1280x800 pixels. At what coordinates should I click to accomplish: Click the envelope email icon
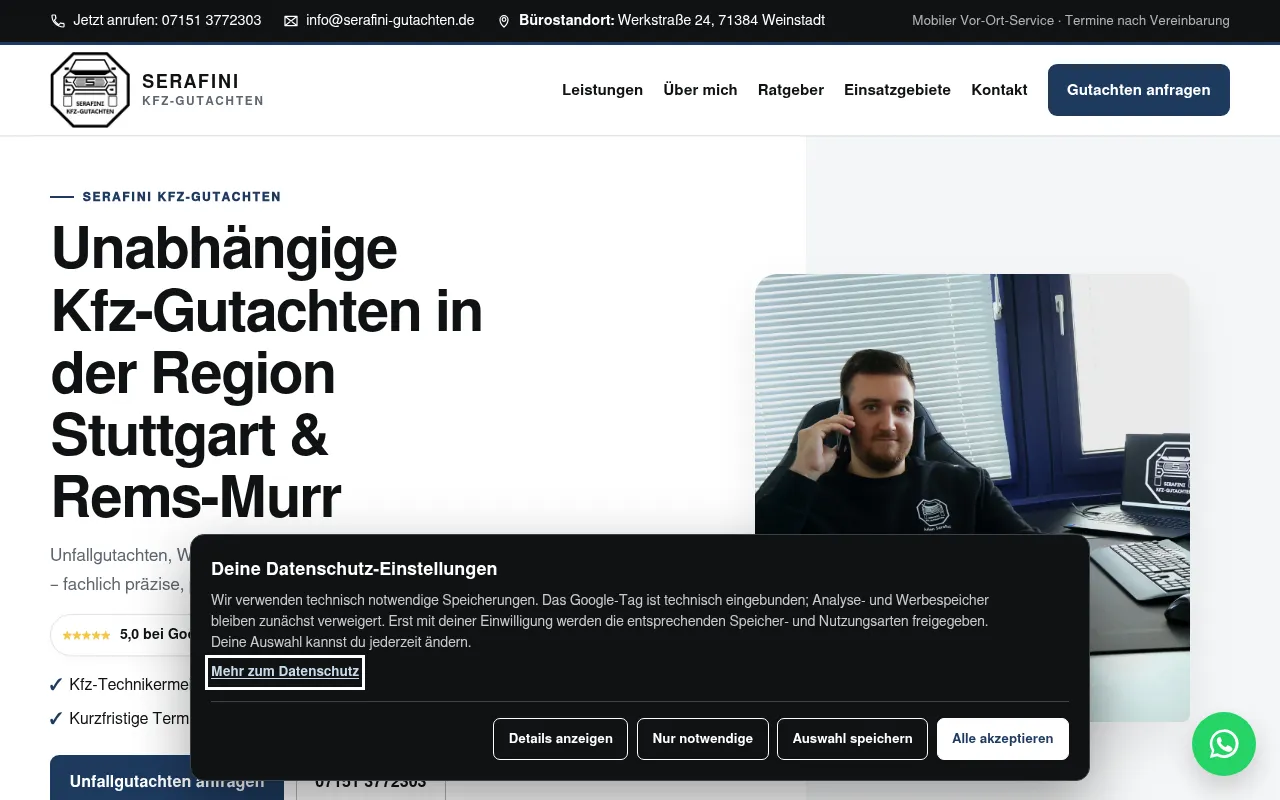[x=291, y=20]
